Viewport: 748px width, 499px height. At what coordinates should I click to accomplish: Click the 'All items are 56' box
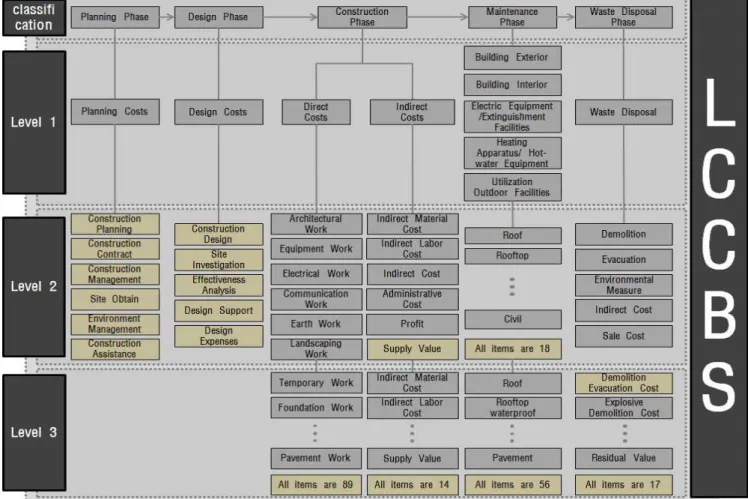(x=513, y=485)
